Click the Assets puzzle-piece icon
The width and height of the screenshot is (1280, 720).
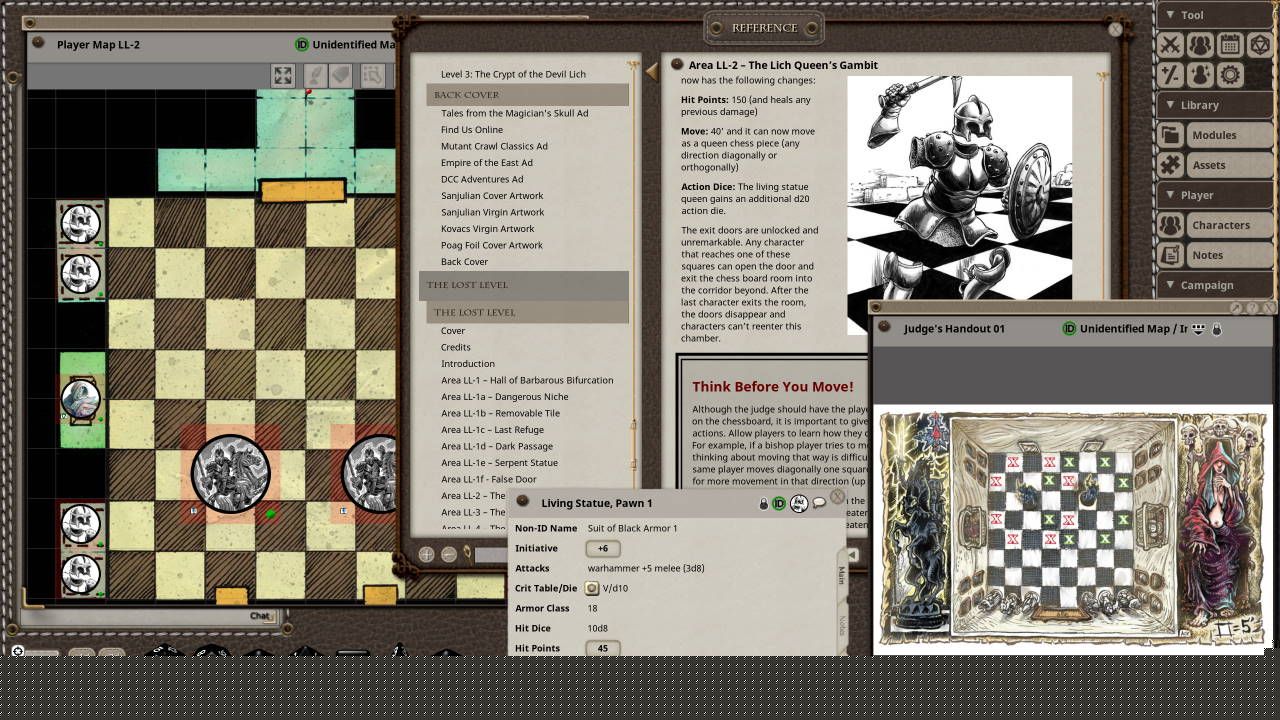point(1170,165)
